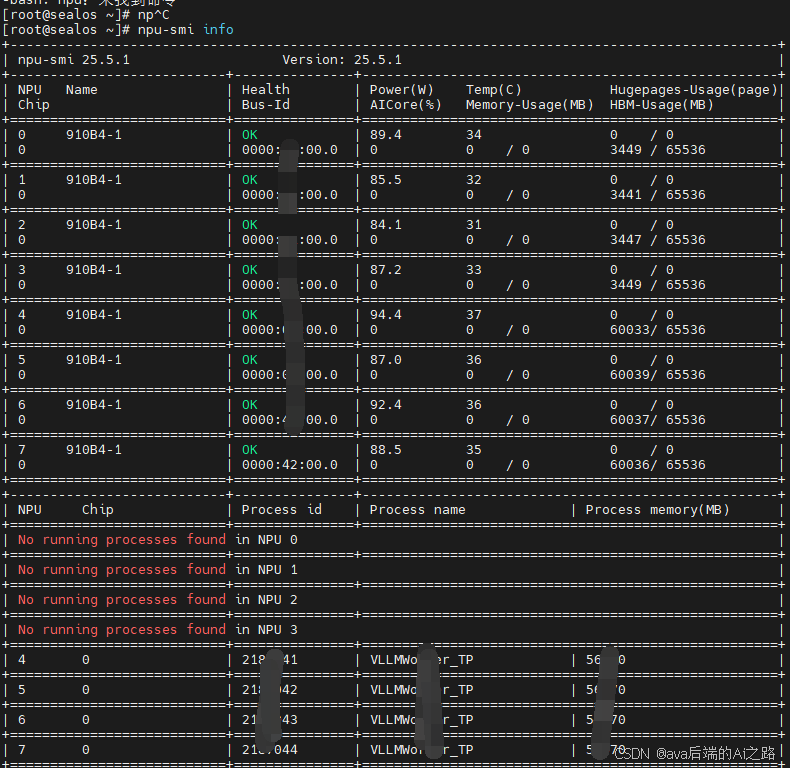Click power value 89.4 for NPU 0
The image size is (790, 768).
[385, 135]
